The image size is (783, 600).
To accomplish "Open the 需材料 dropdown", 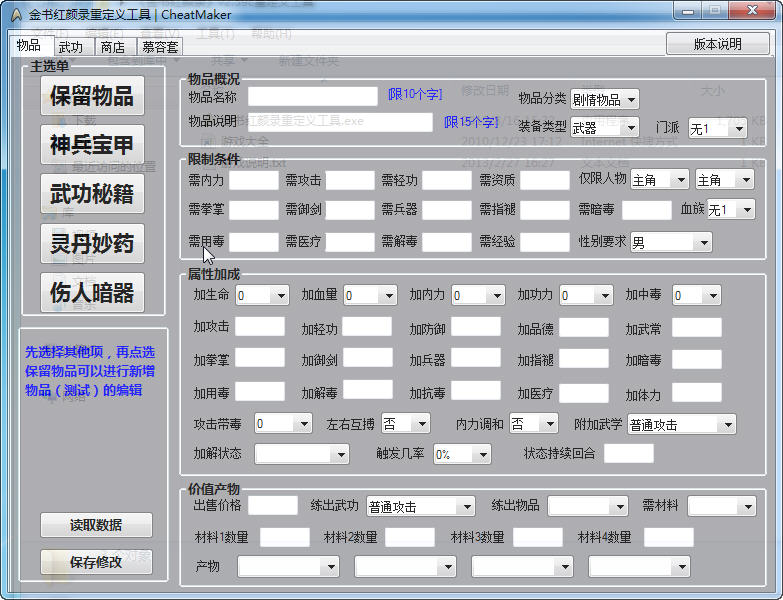I will tap(722, 507).
